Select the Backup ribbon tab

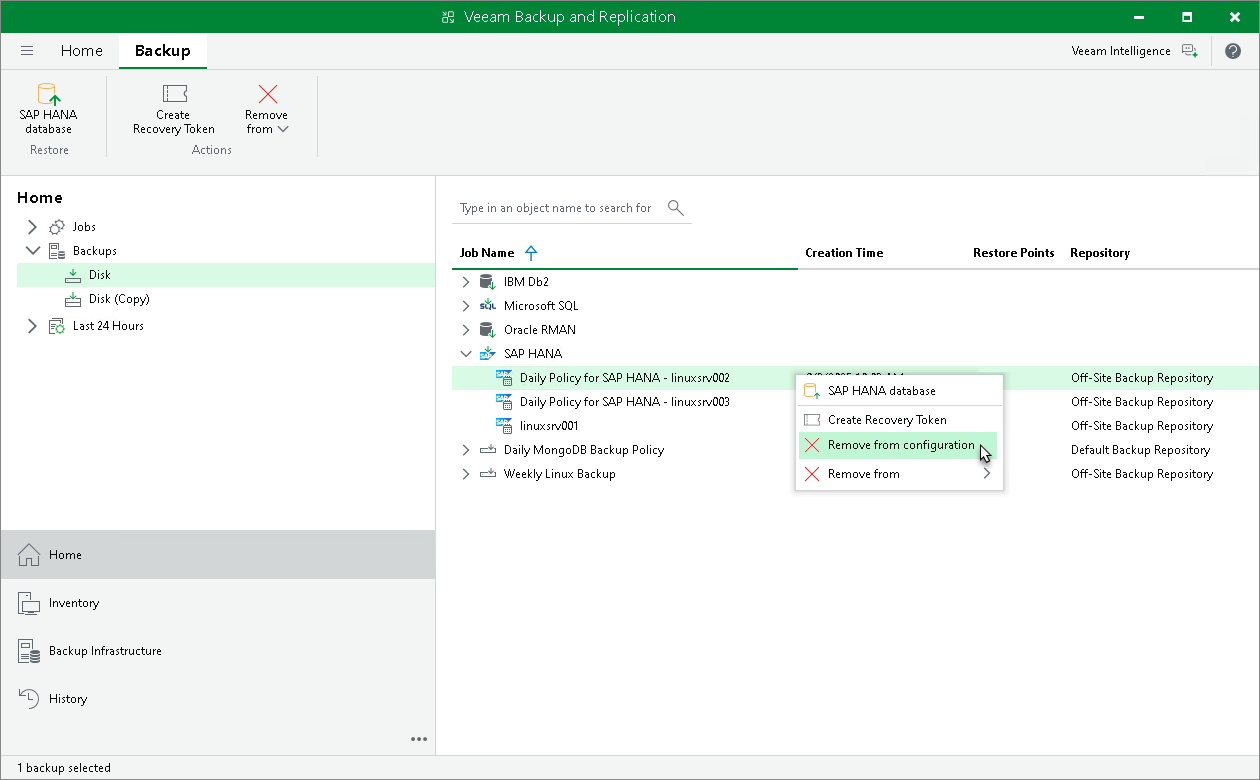click(x=163, y=51)
